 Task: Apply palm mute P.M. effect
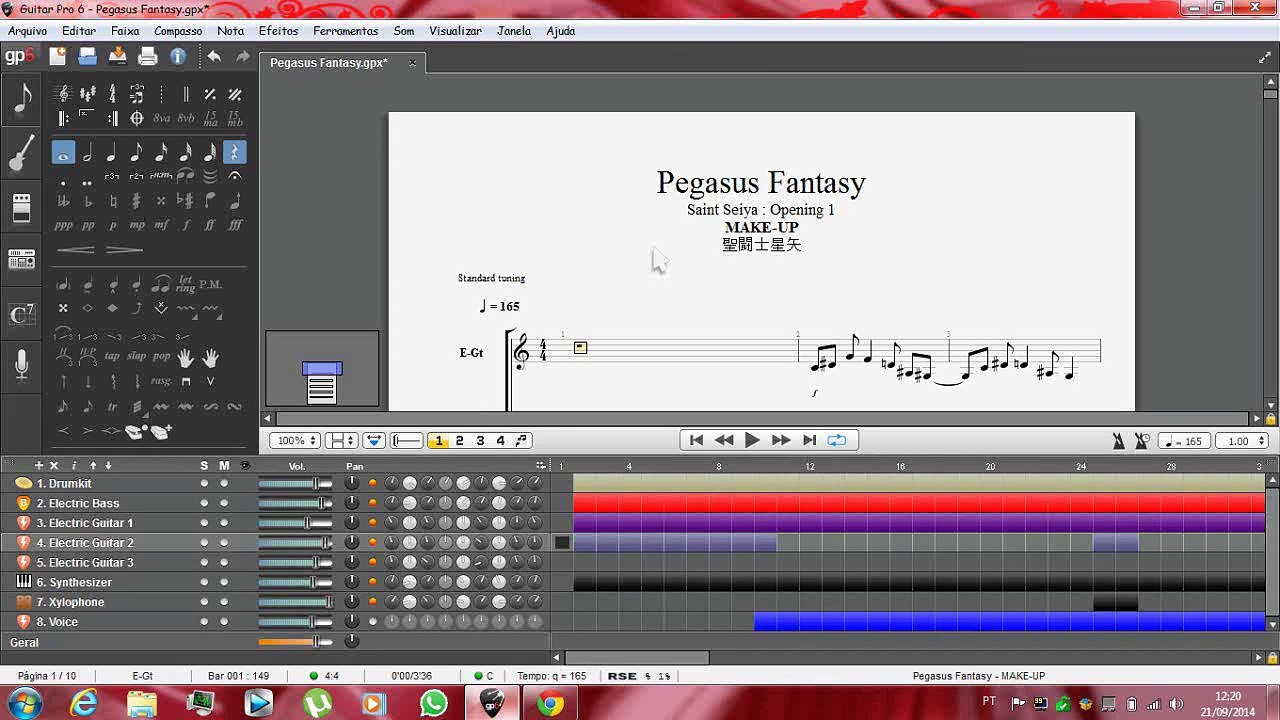[x=210, y=284]
